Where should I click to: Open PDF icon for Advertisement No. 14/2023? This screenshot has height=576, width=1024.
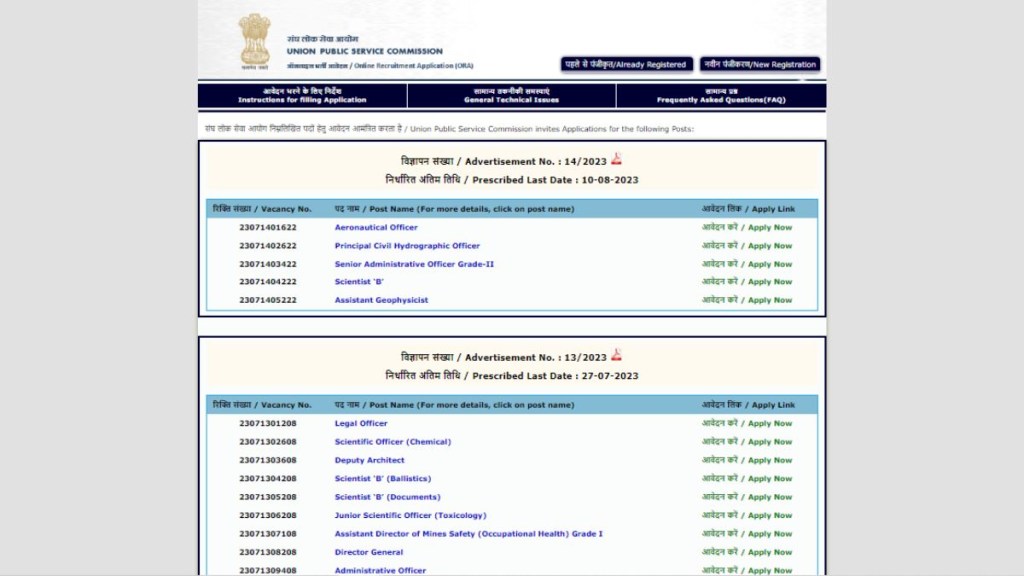point(617,159)
